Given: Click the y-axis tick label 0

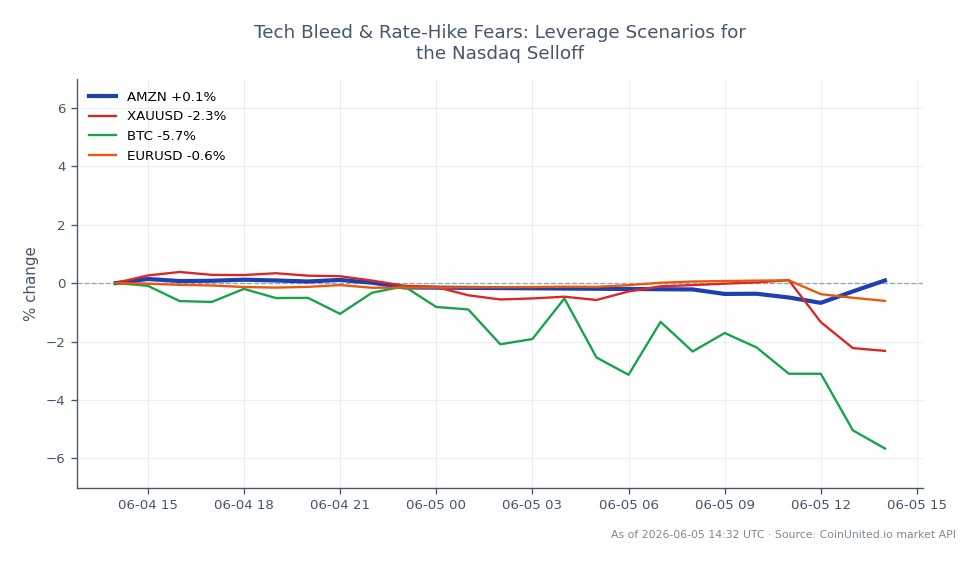Looking at the screenshot, I should 62,284.
